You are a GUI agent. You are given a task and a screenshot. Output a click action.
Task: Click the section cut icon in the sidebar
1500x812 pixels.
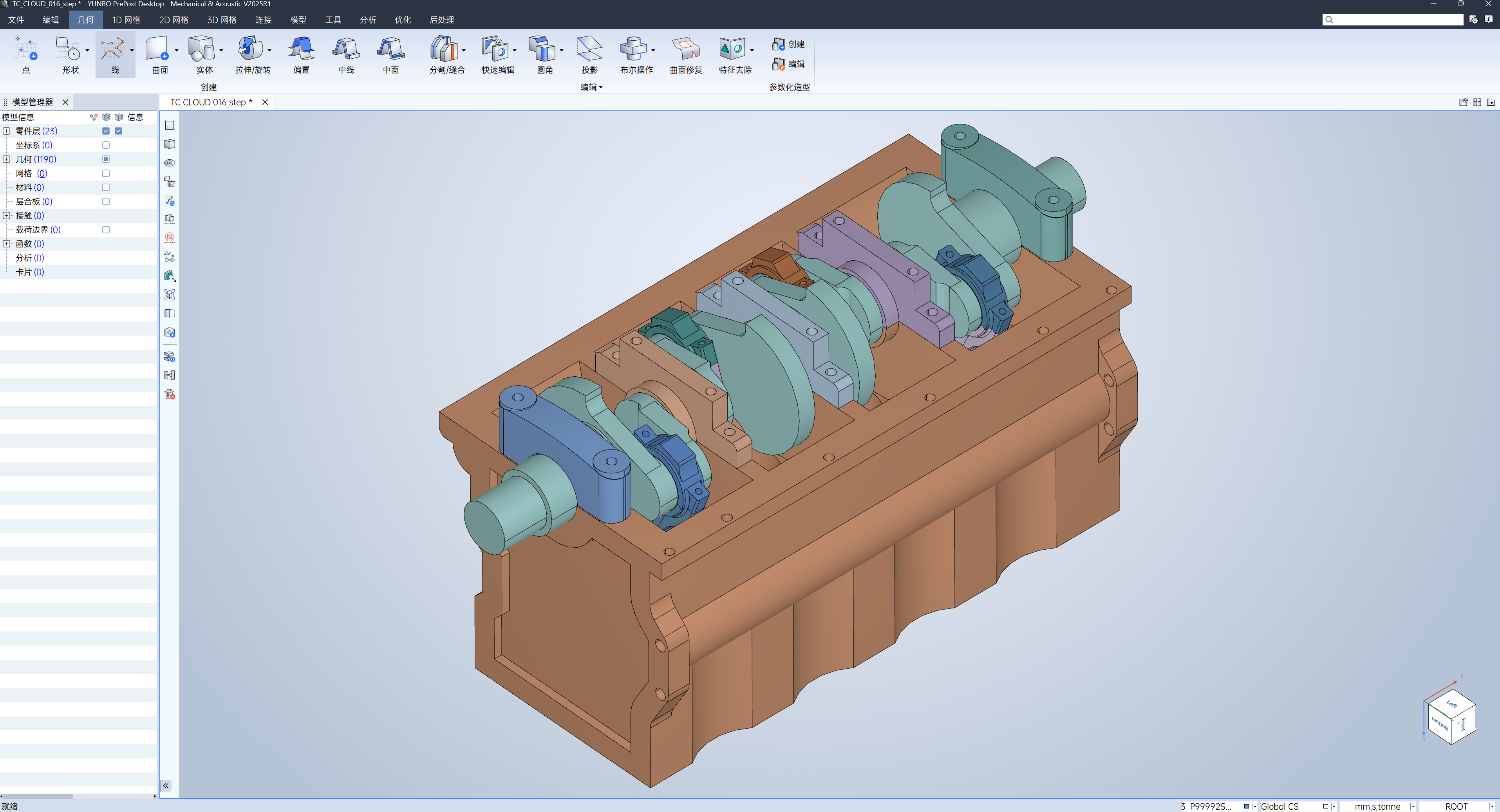[170, 313]
